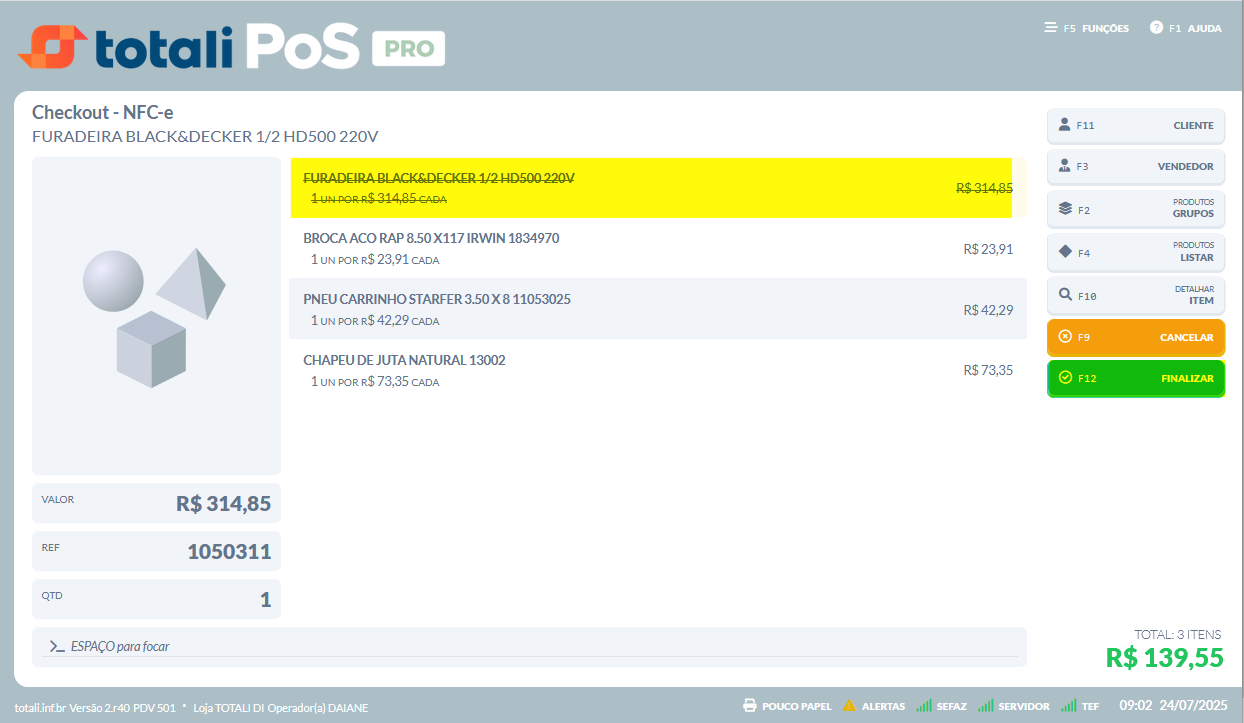Open the Funções menu label

pyautogui.click(x=1104, y=29)
